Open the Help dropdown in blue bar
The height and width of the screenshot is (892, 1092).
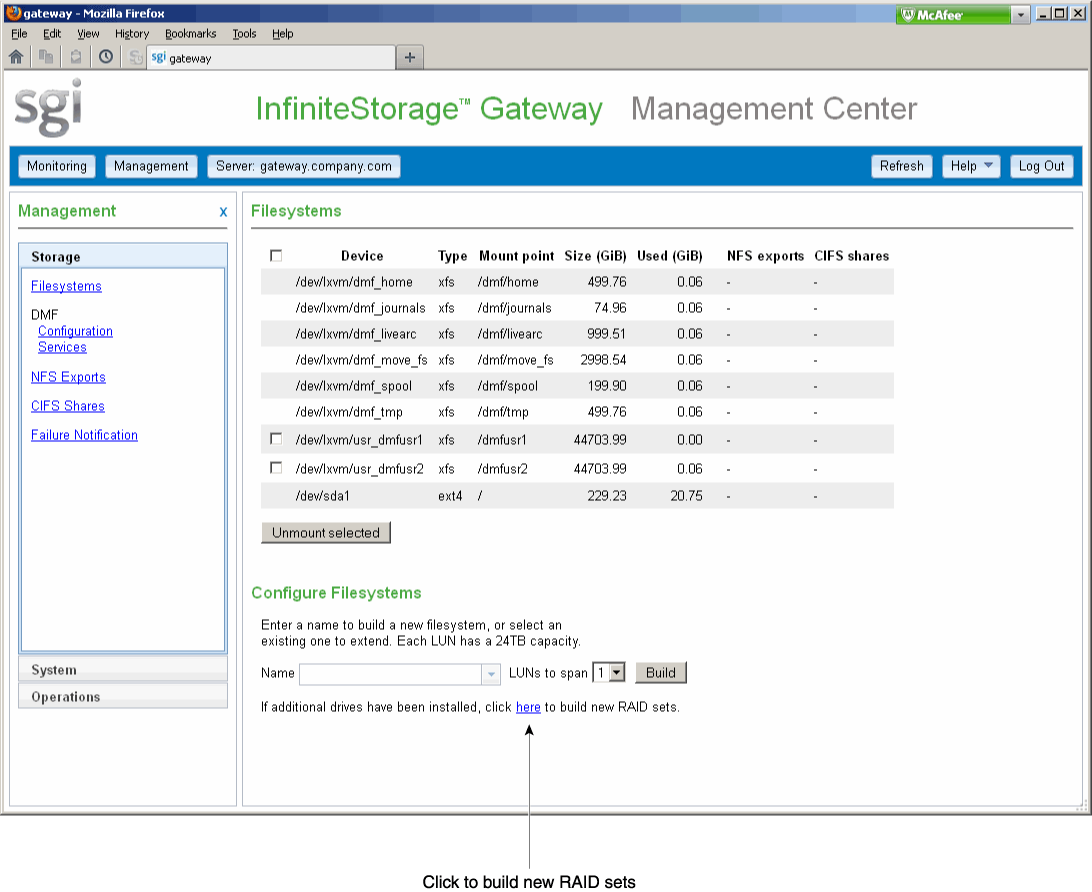(971, 166)
